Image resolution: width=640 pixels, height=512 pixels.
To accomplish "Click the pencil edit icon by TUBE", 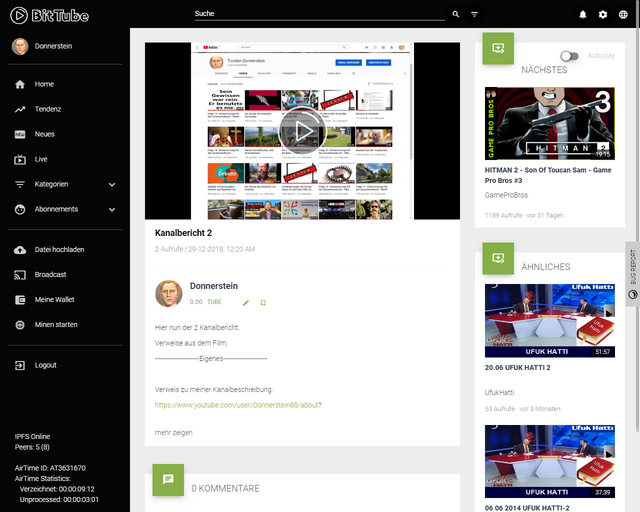I will [x=246, y=303].
